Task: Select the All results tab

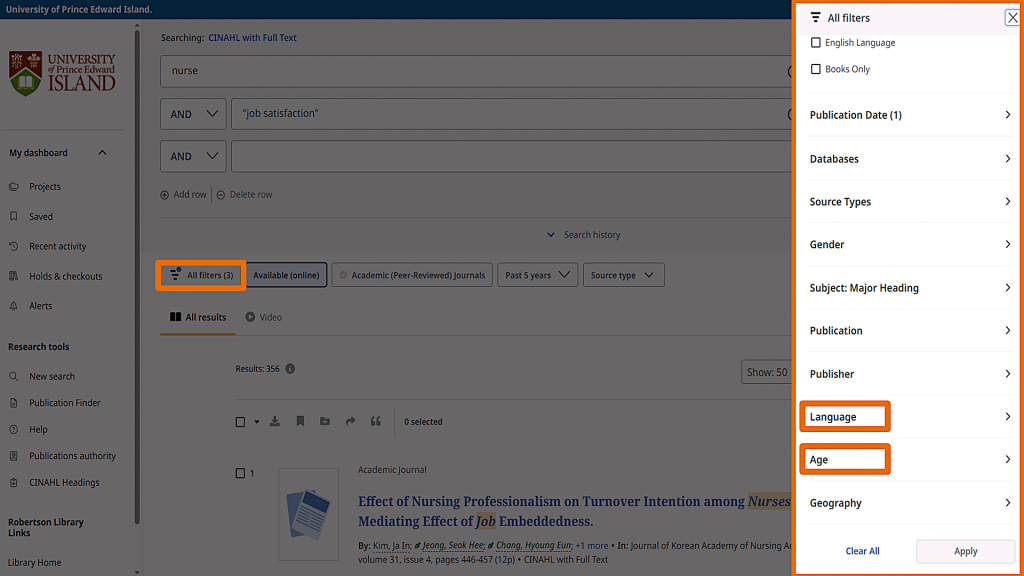Action: tap(198, 317)
